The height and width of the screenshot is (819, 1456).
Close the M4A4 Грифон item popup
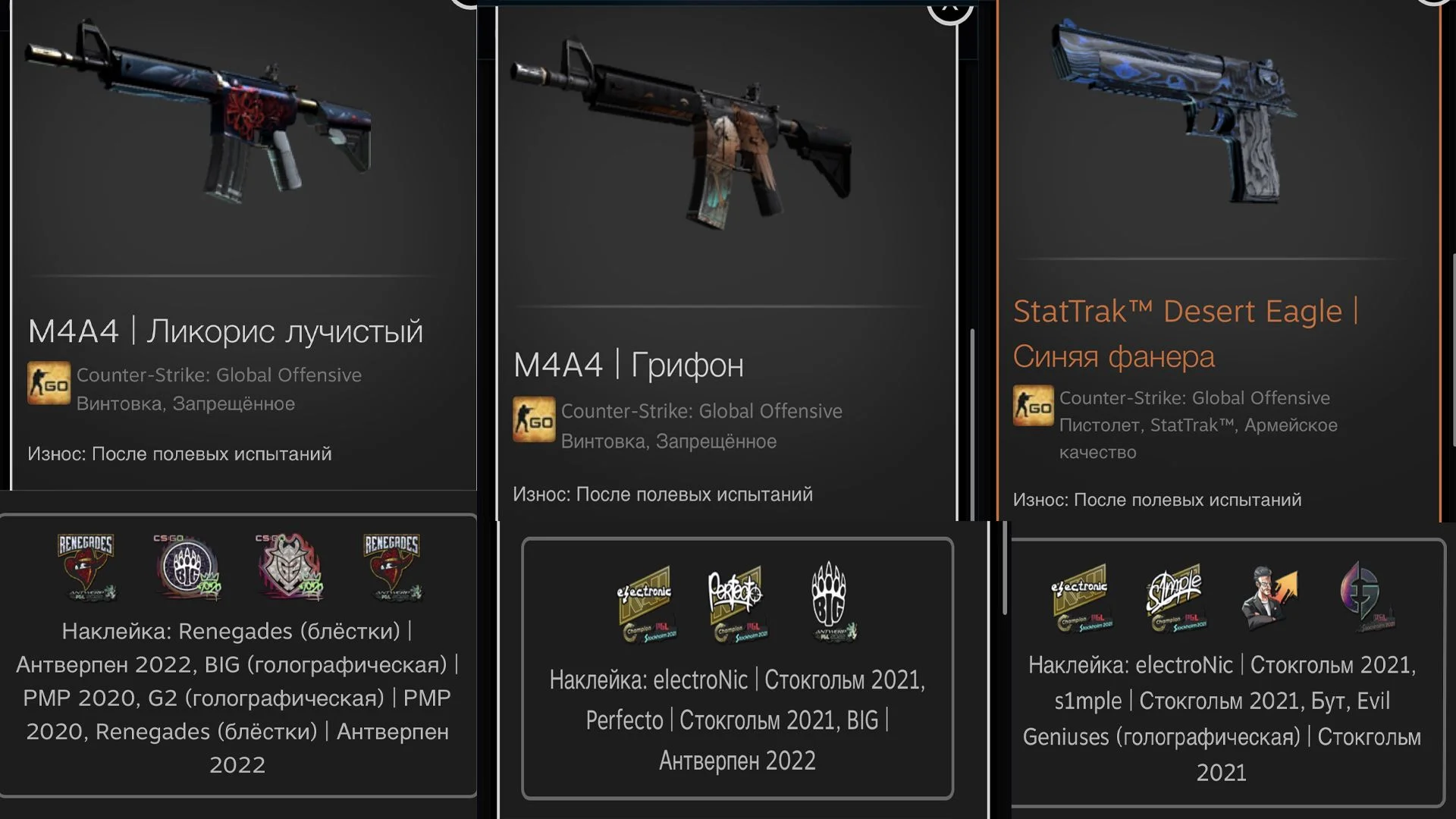point(950,8)
